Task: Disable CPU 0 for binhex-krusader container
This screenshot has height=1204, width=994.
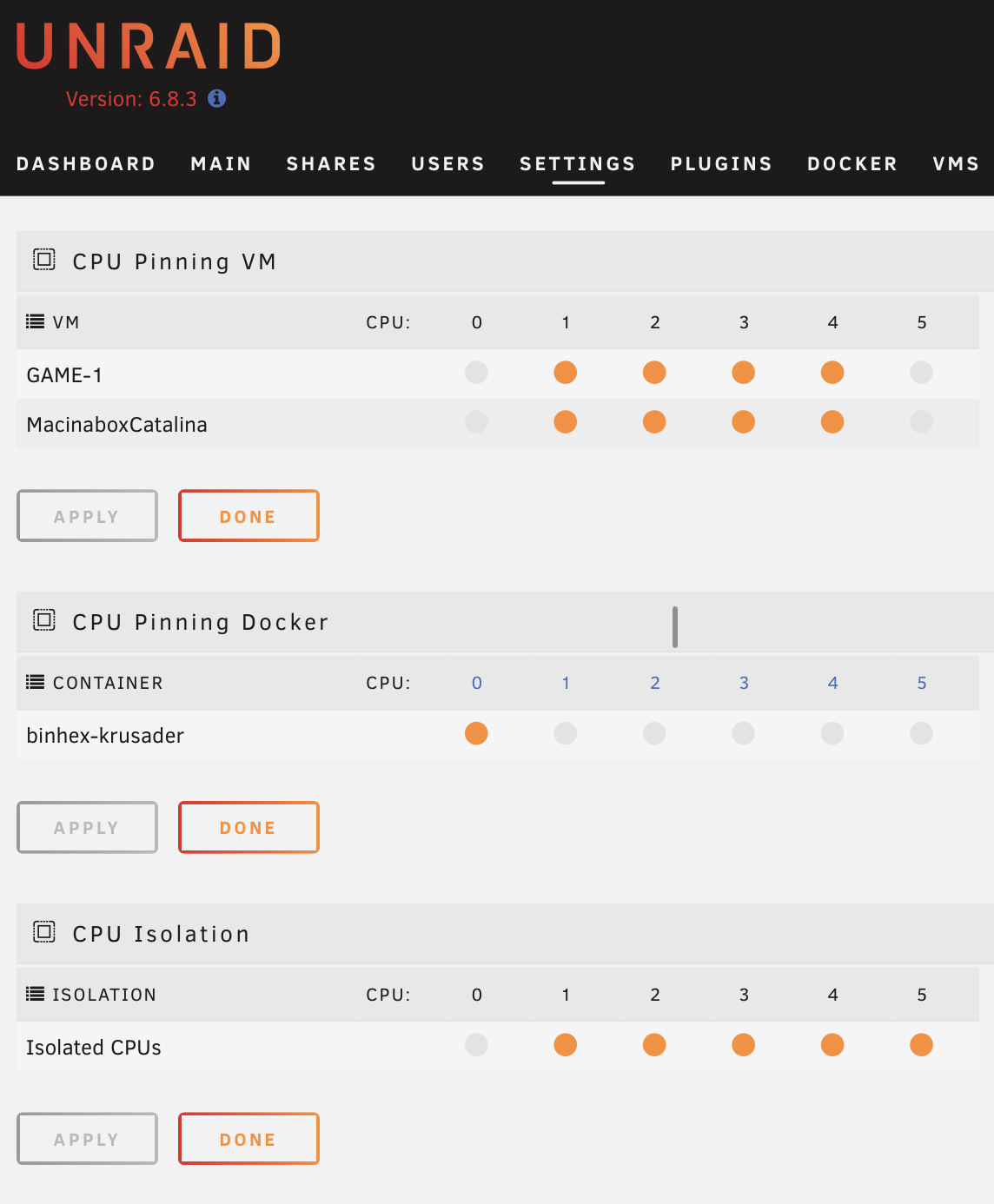Action: coord(476,733)
